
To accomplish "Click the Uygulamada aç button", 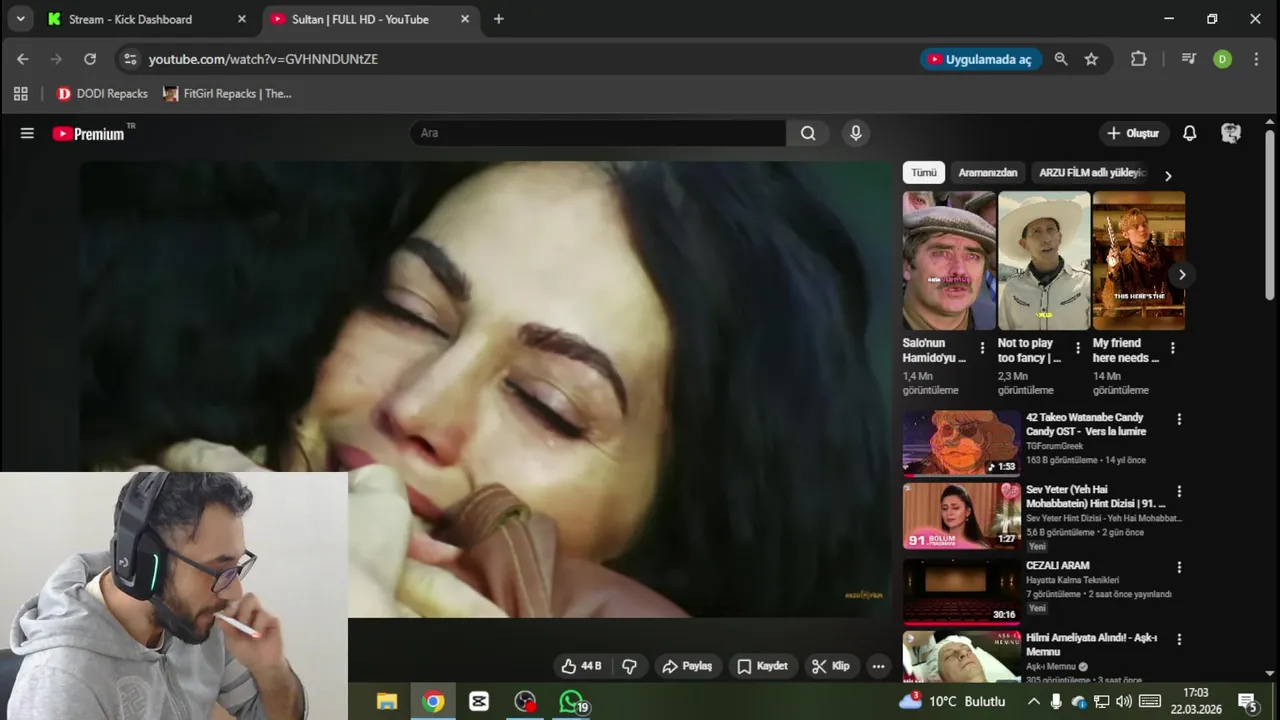I will pyautogui.click(x=980, y=59).
